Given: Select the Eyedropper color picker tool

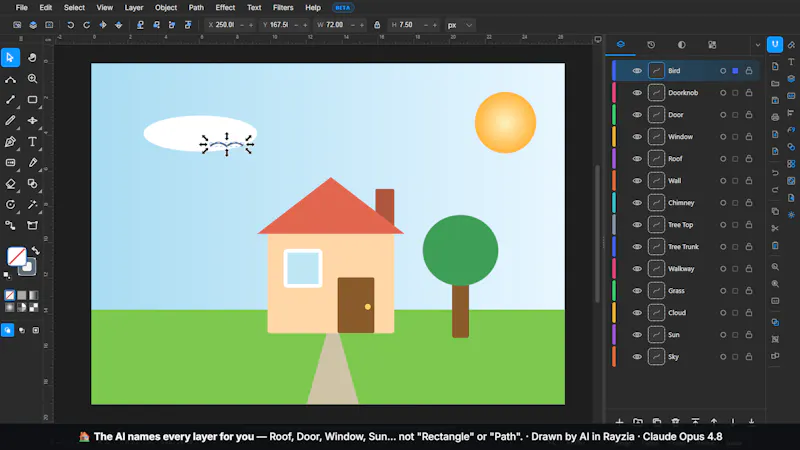Looking at the screenshot, I should pyautogui.click(x=32, y=162).
